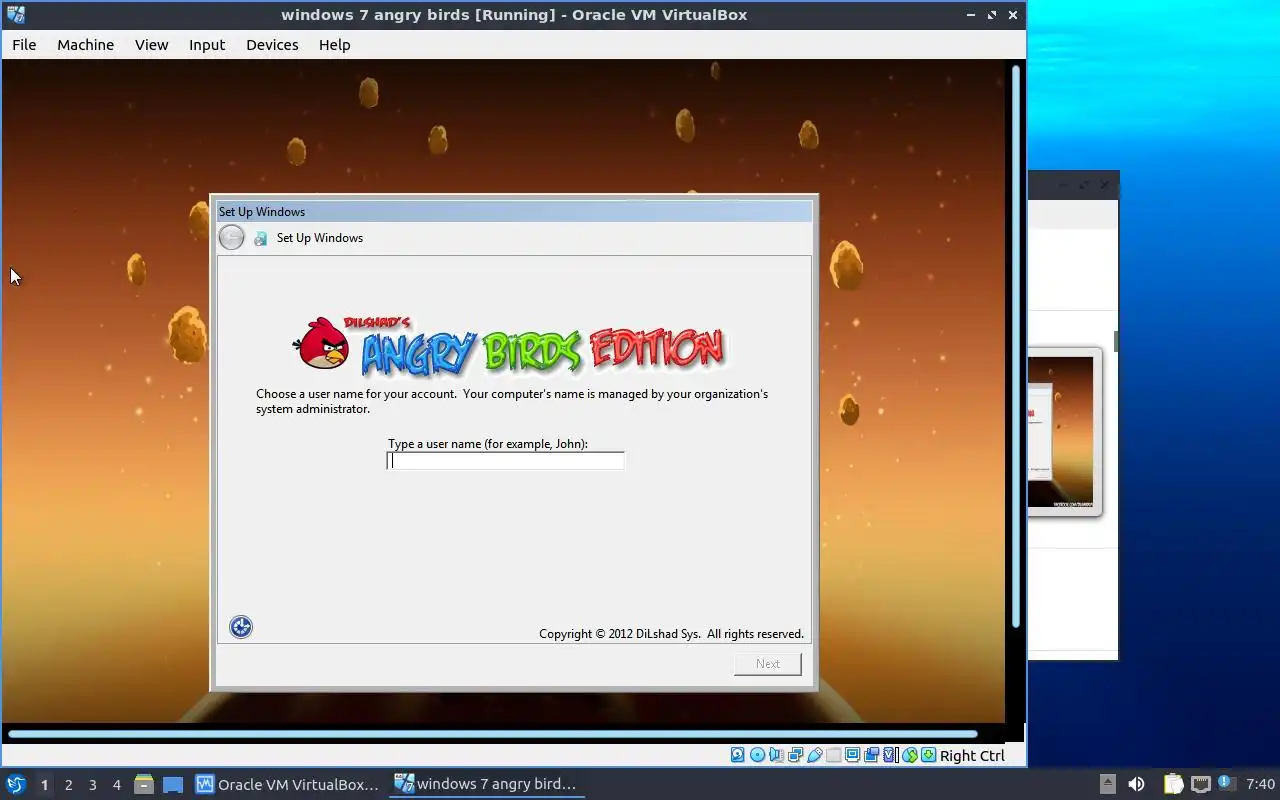Viewport: 1280px width, 800px height.
Task: Click the disabled Next button
Action: [768, 664]
